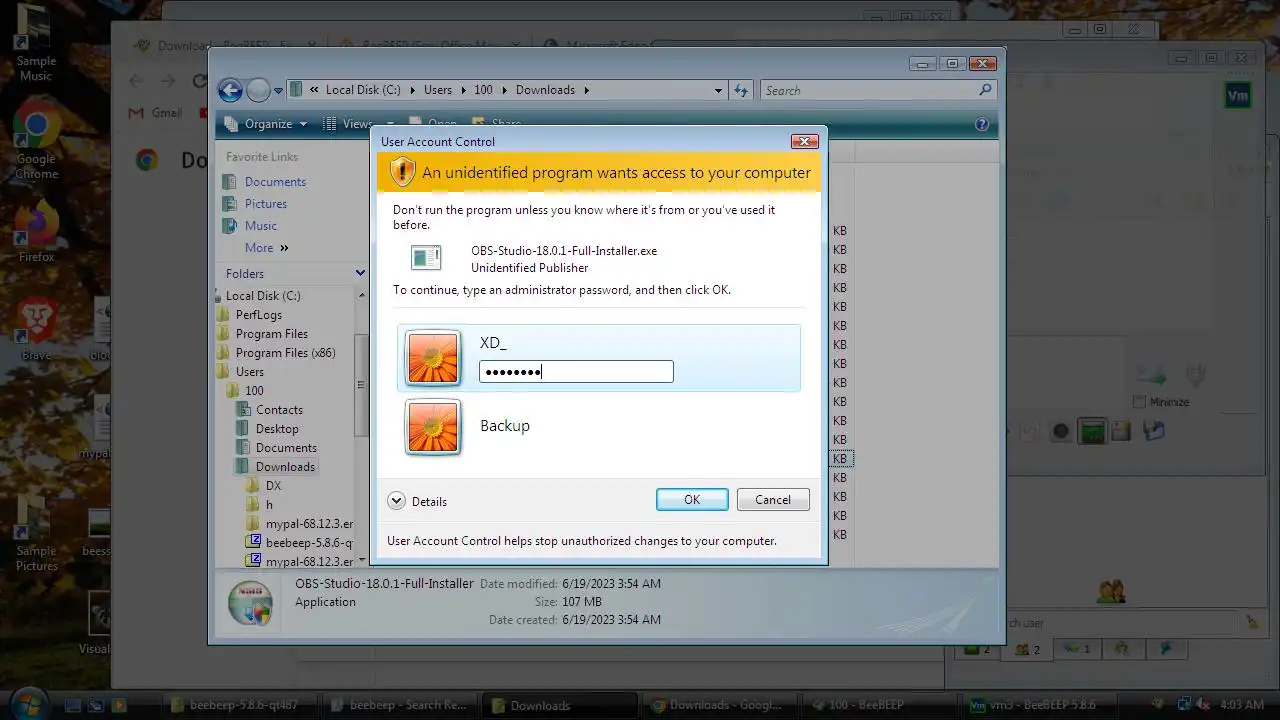Viewport: 1280px width, 720px height.
Task: Select the Backup account picture
Action: pyautogui.click(x=433, y=427)
